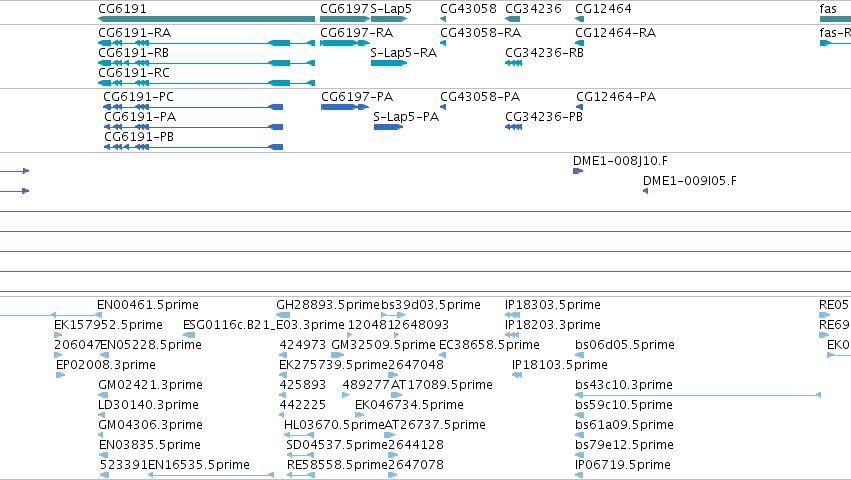Select the IP18103.5prime EST label
851x480 pixels.
tap(560, 365)
